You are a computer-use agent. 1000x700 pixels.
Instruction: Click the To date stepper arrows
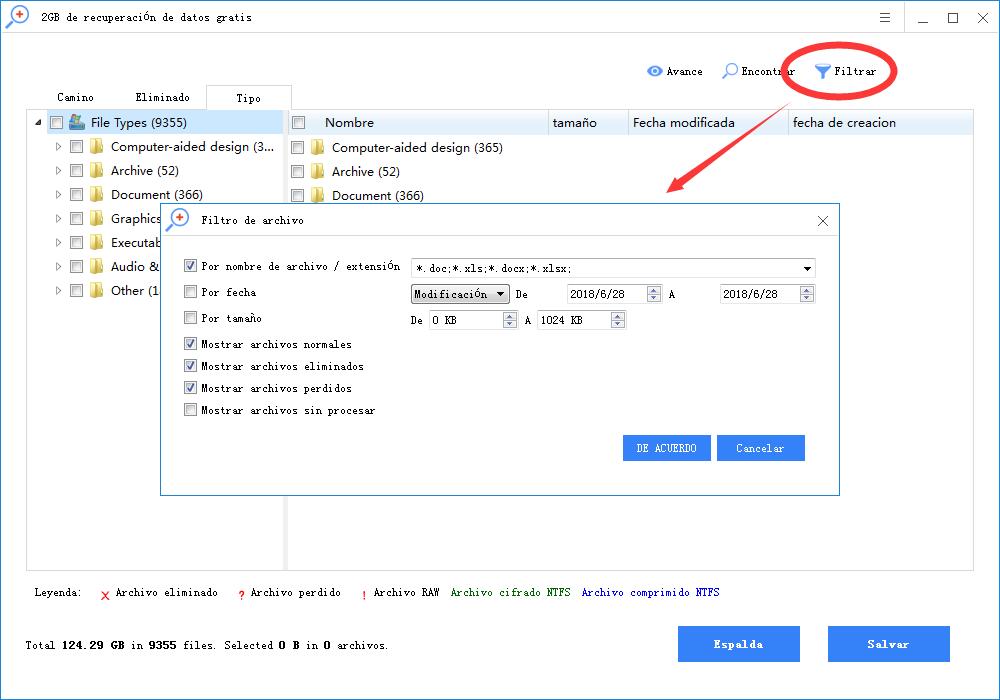pyautogui.click(x=807, y=294)
